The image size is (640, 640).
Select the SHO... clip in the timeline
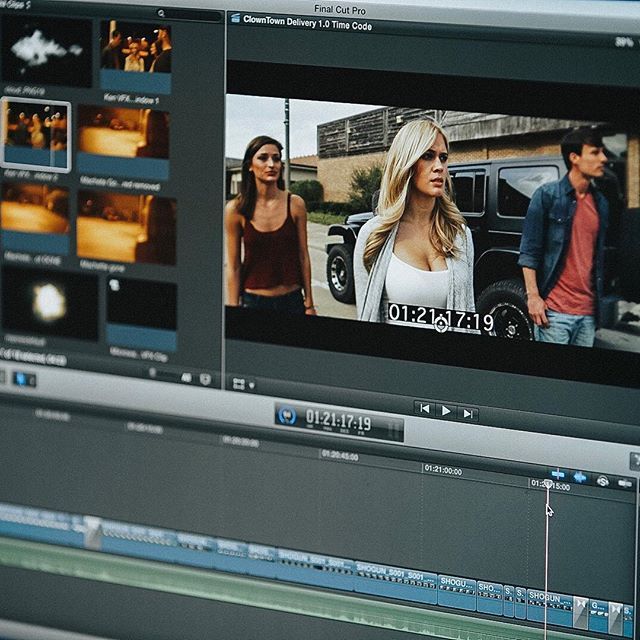490,596
